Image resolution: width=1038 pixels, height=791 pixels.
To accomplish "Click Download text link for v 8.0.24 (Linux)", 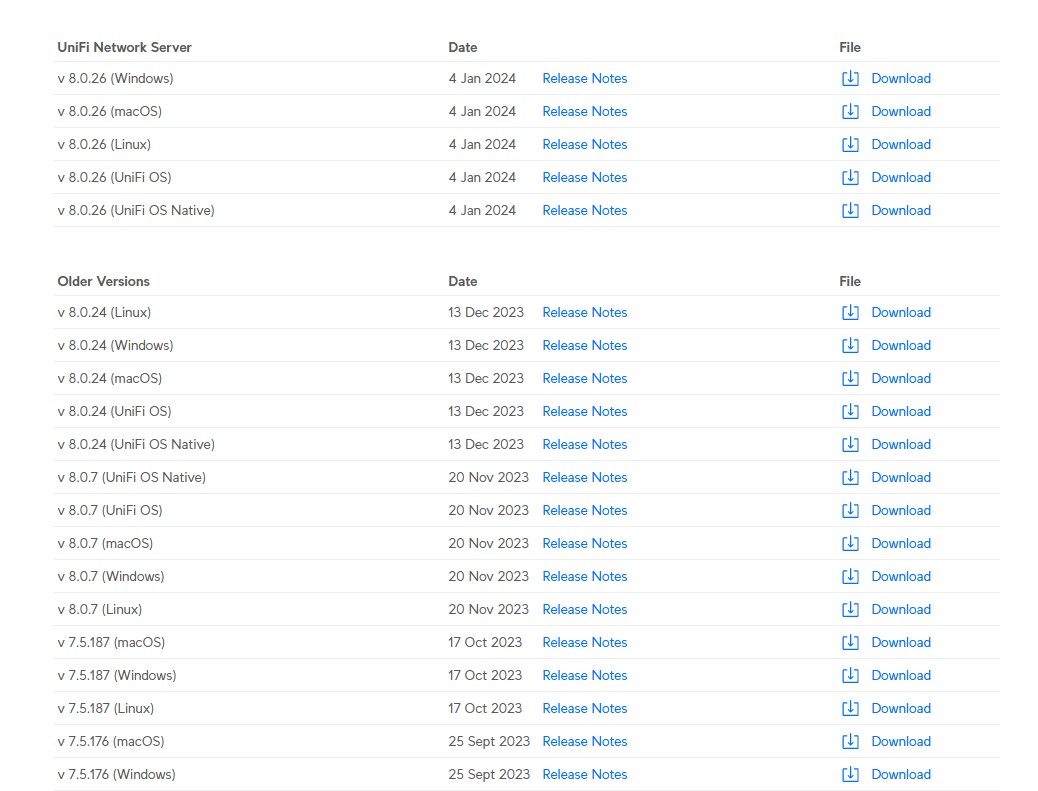I will 901,312.
